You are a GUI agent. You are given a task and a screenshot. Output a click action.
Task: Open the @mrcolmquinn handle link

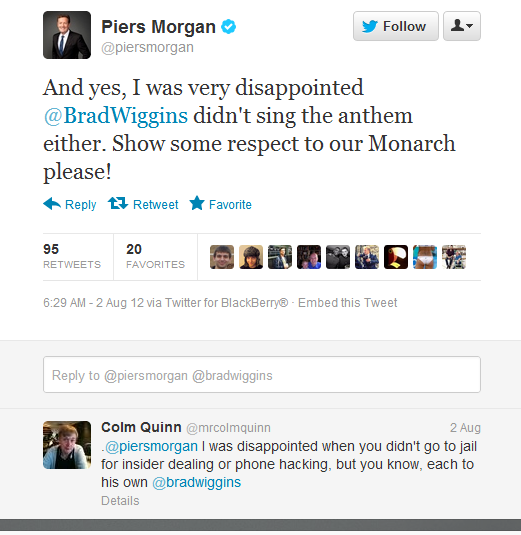(x=228, y=428)
